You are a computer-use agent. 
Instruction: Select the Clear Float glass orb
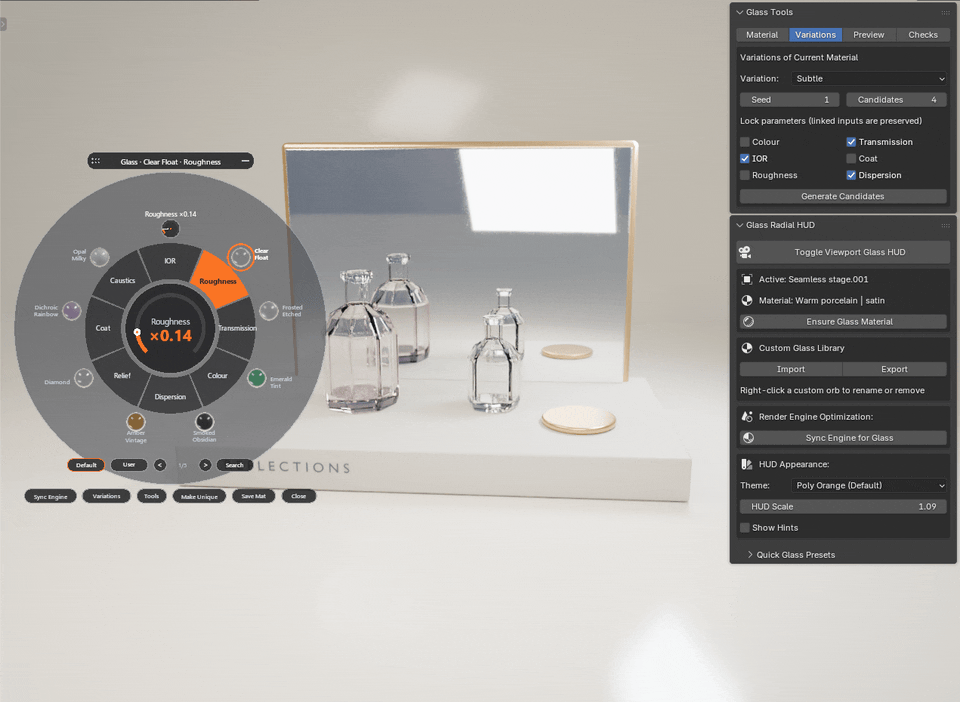(x=240, y=256)
